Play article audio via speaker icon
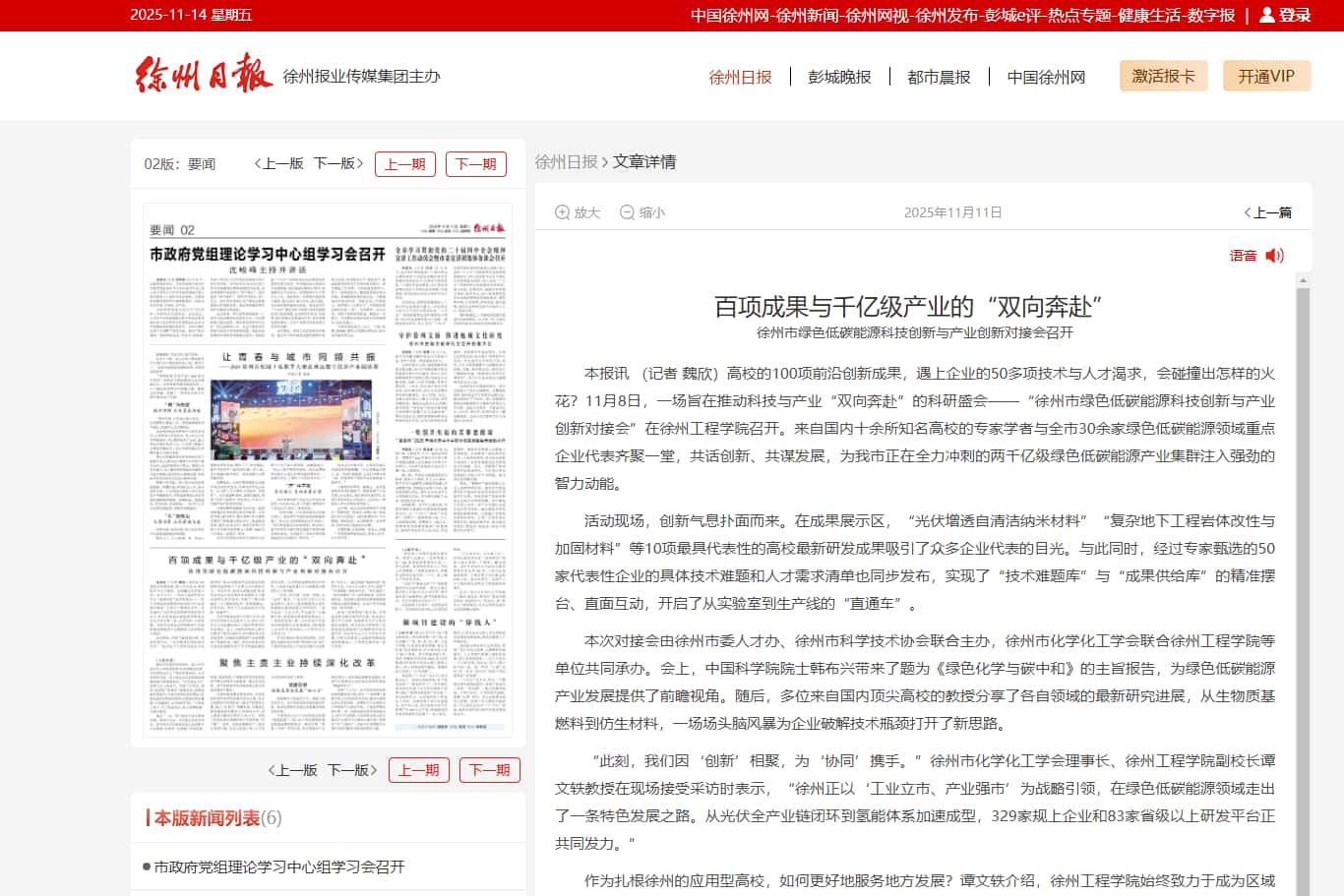This screenshot has height=896, width=1344. click(1274, 256)
